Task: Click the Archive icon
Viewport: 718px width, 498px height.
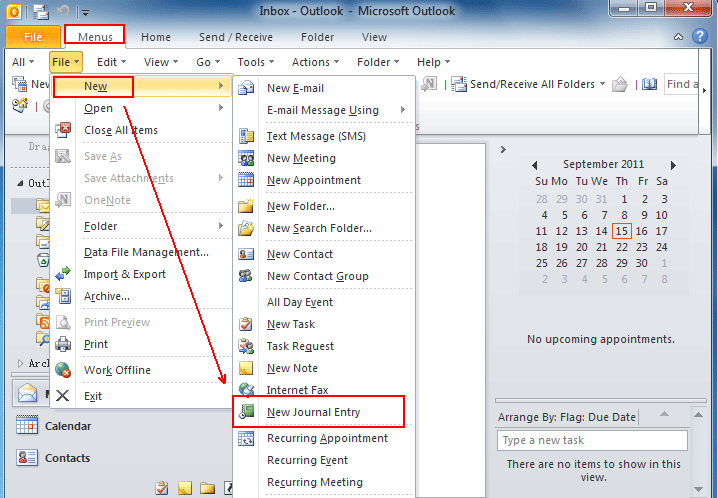Action: [x=63, y=296]
